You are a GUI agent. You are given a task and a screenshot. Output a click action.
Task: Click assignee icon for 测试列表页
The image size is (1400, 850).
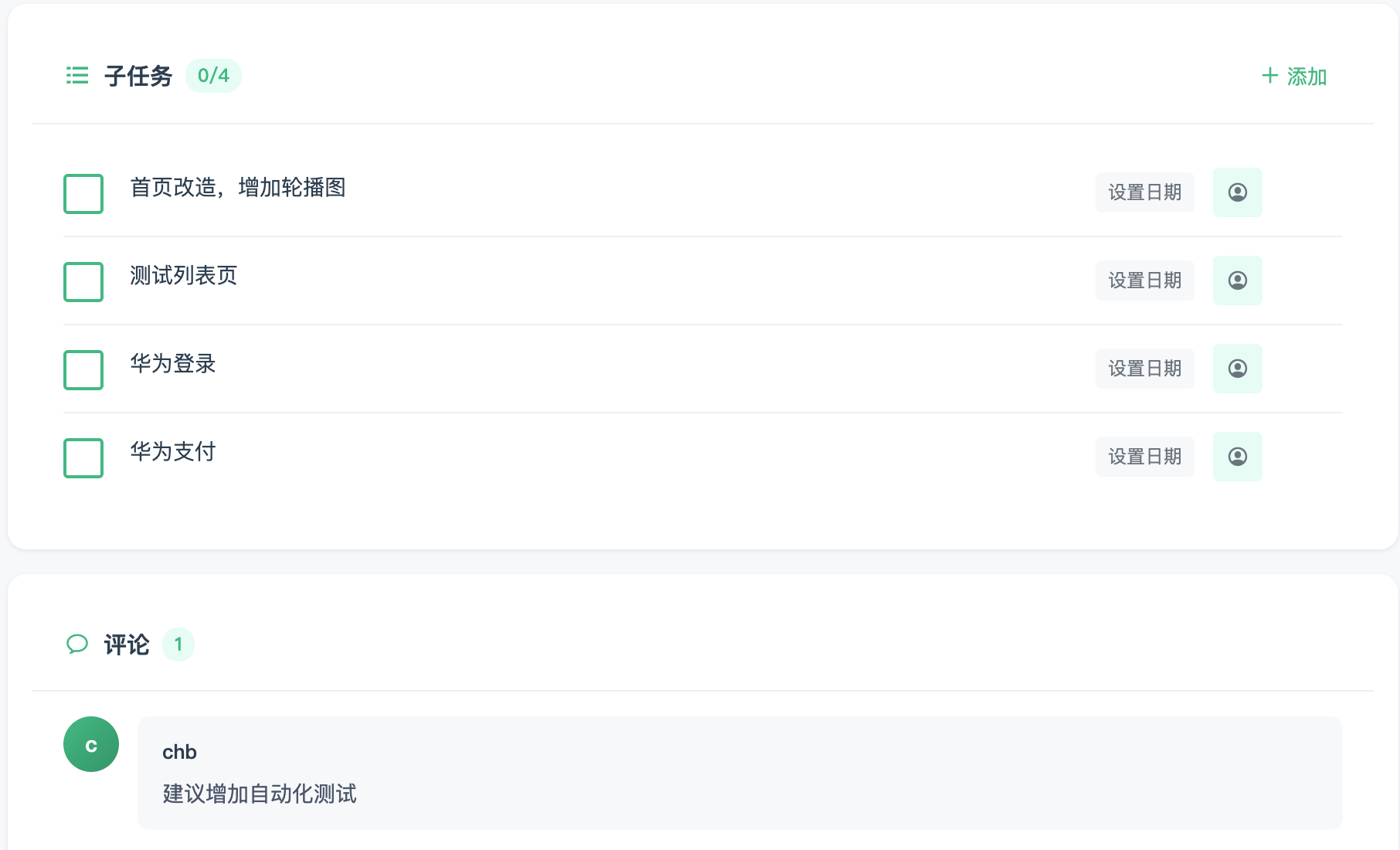pyautogui.click(x=1237, y=280)
